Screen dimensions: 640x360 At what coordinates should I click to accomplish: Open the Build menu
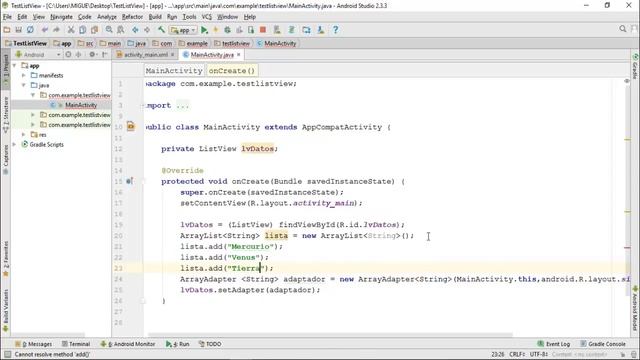(155, 17)
